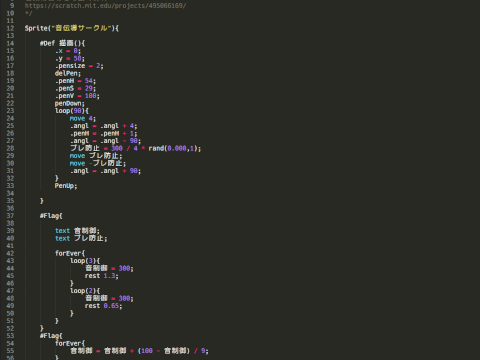Click the "move -ブレ防止;" line 30

[x=98, y=163]
